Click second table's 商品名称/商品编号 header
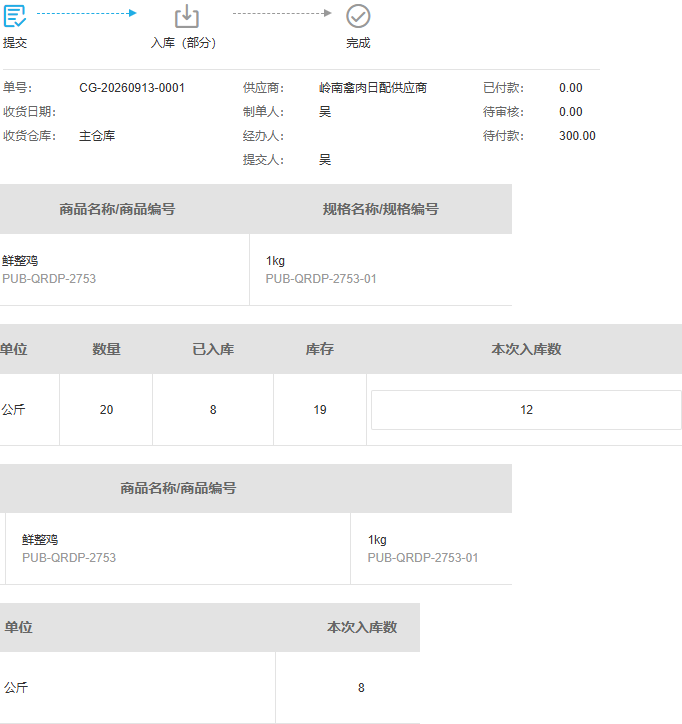Viewport: 682px width, 724px height. click(x=178, y=488)
